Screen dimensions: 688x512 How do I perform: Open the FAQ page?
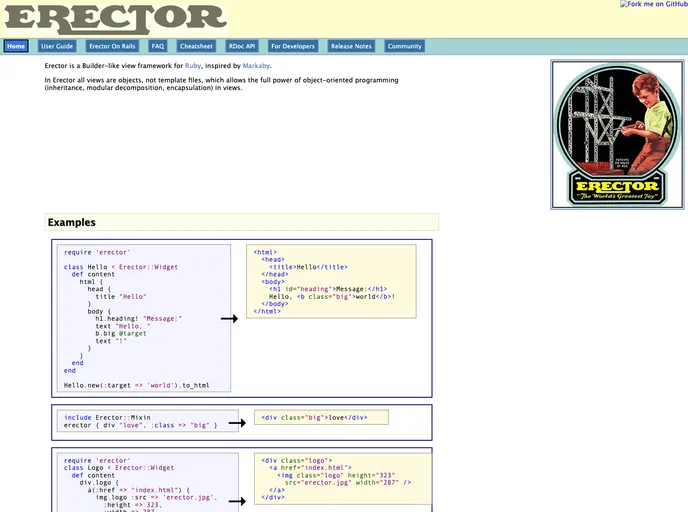tap(158, 46)
